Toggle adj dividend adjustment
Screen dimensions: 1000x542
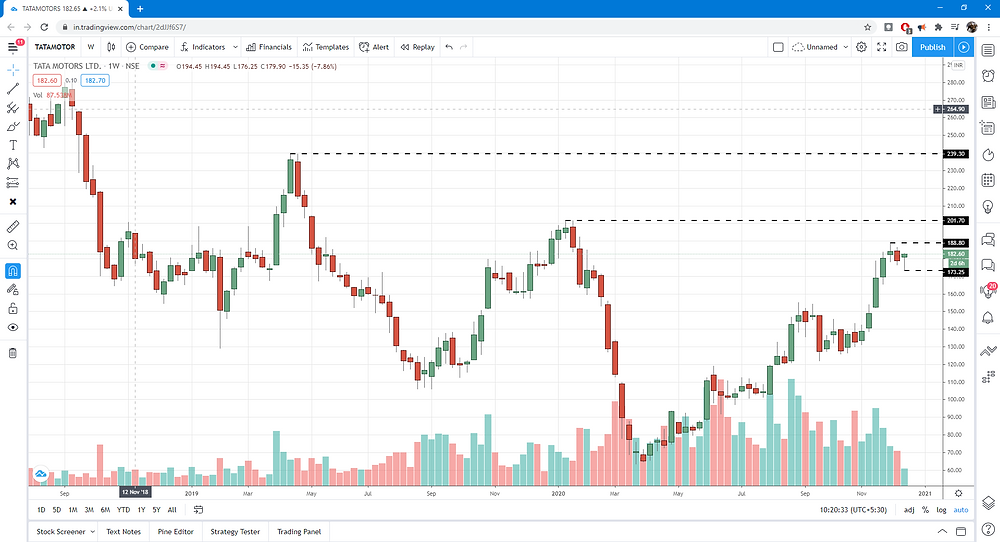909,510
